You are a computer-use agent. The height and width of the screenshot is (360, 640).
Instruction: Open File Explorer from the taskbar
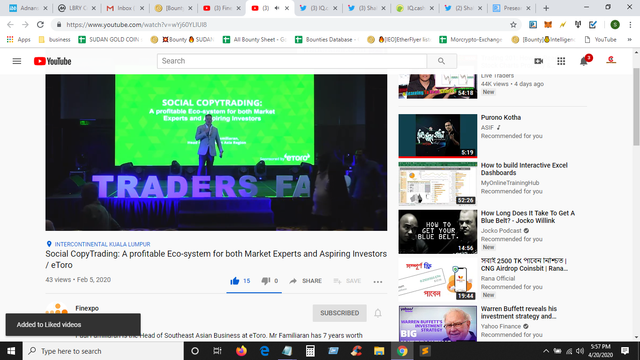pos(379,351)
